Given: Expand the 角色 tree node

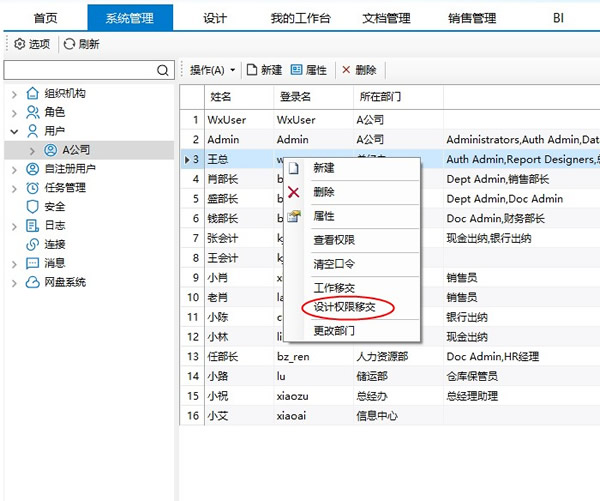Looking at the screenshot, I should point(14,112).
